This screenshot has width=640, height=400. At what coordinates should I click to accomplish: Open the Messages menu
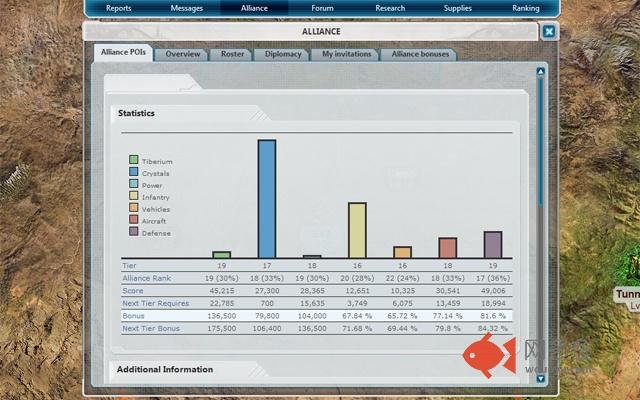[187, 8]
